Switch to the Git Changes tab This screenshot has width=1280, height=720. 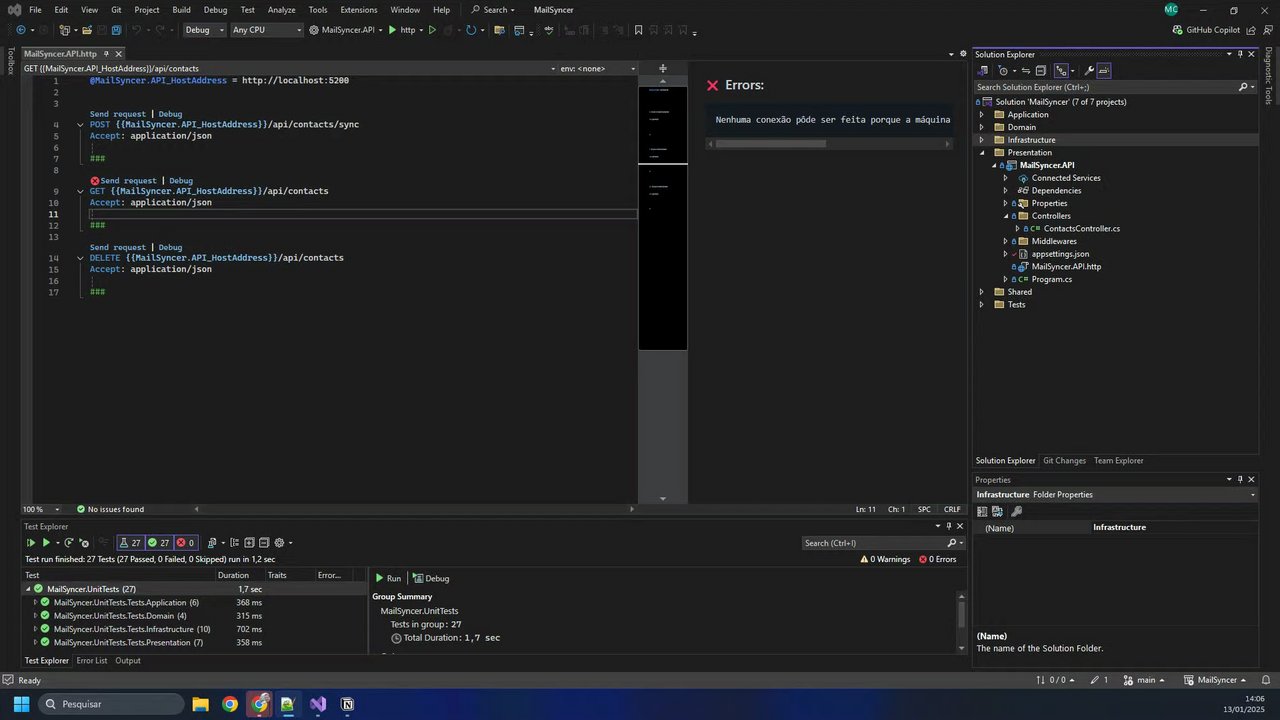[1064, 461]
